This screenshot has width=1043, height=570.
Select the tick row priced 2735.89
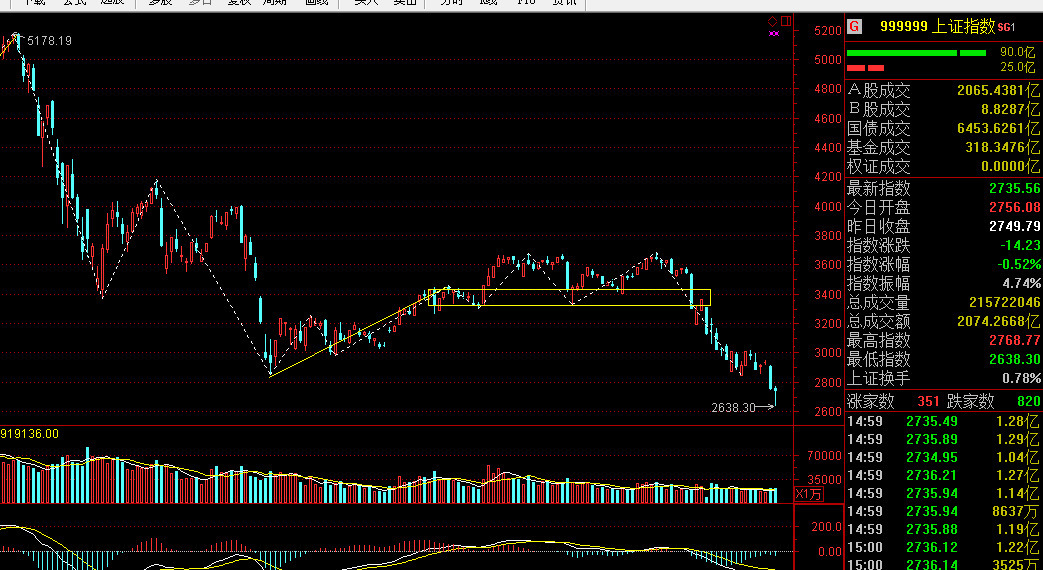click(944, 439)
